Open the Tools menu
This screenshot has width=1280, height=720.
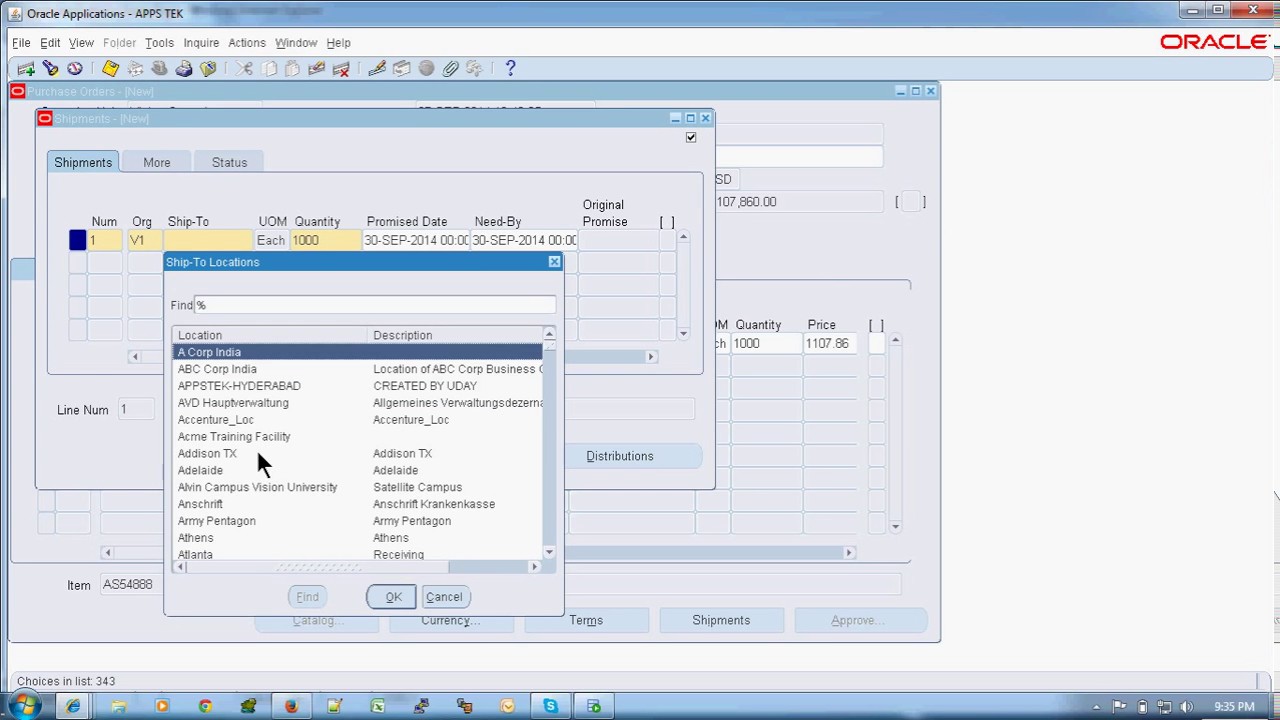click(x=159, y=43)
